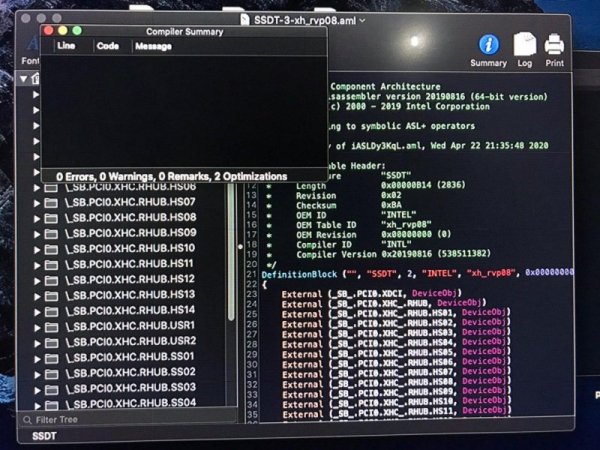This screenshot has width=600, height=450.
Task: Click the folder icon of SS01 row
Action: (x=51, y=359)
